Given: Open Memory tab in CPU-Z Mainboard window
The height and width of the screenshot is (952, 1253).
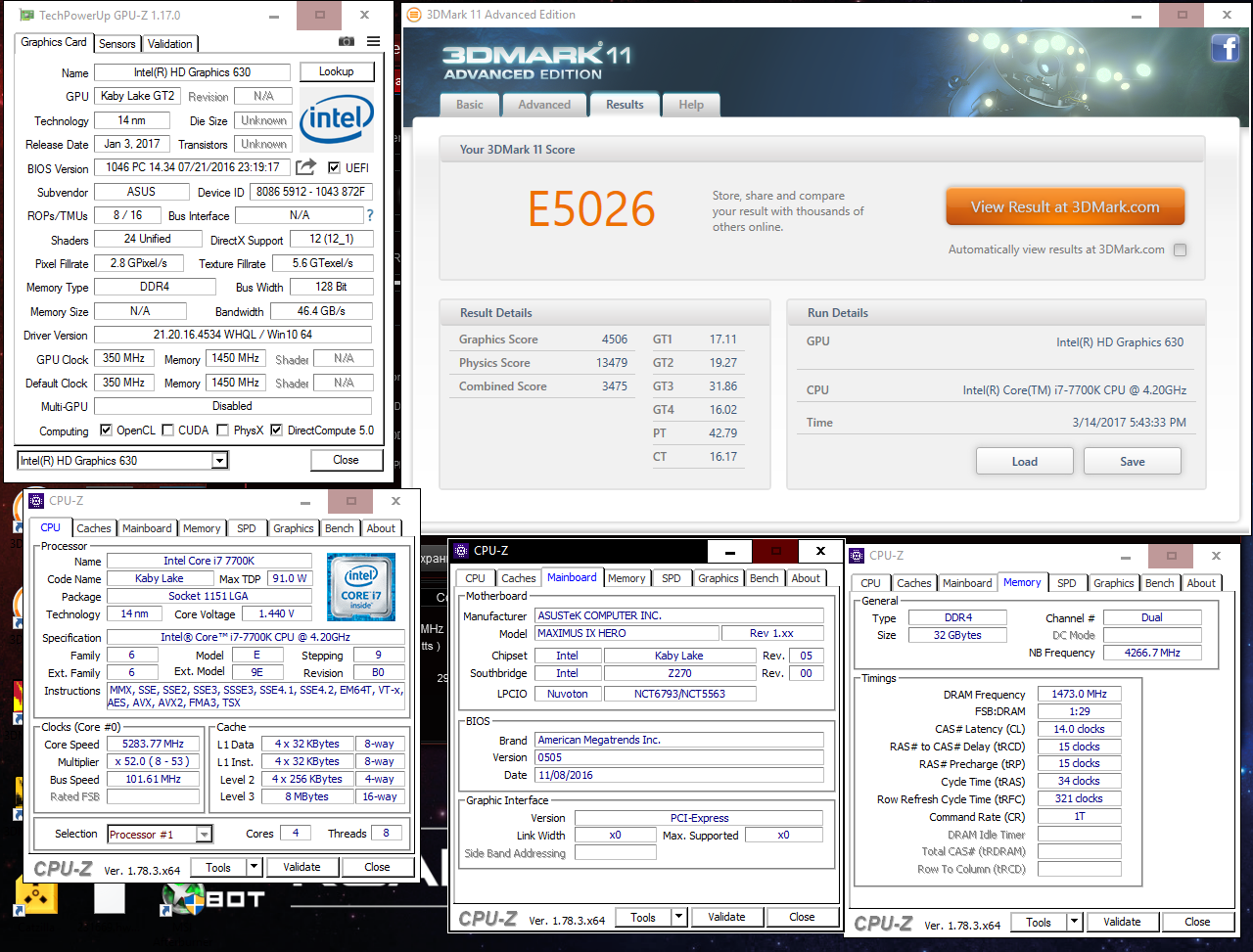Looking at the screenshot, I should [x=626, y=578].
